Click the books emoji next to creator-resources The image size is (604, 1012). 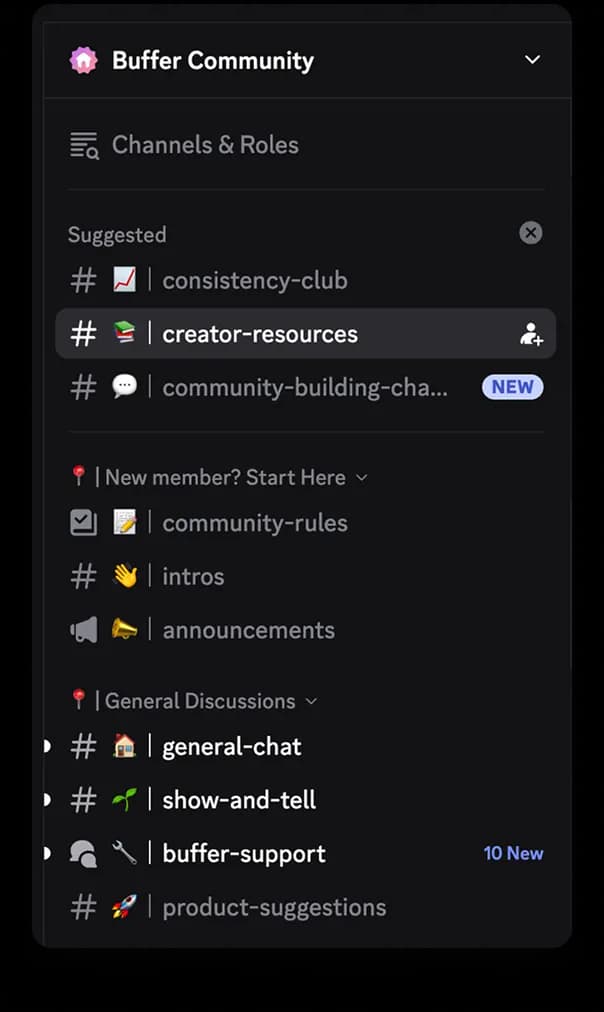[x=125, y=333]
